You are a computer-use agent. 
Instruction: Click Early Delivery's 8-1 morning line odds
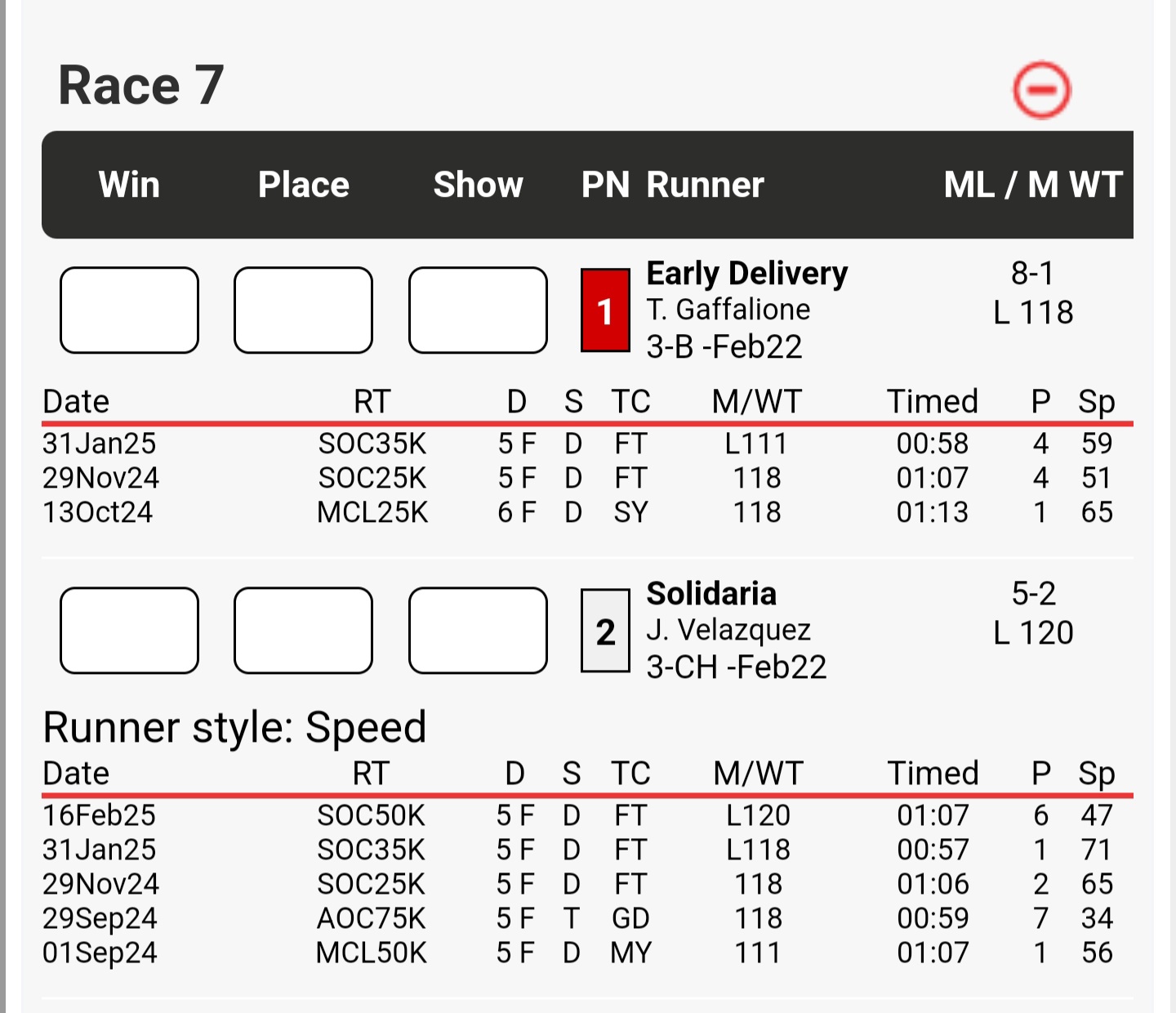(x=1033, y=273)
